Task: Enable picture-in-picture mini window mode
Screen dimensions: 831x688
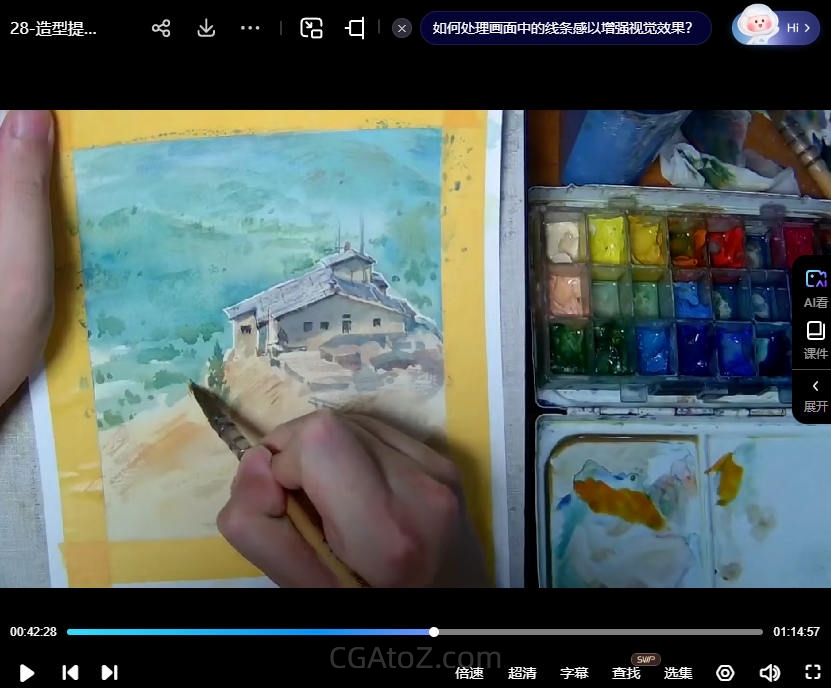Action: [311, 28]
